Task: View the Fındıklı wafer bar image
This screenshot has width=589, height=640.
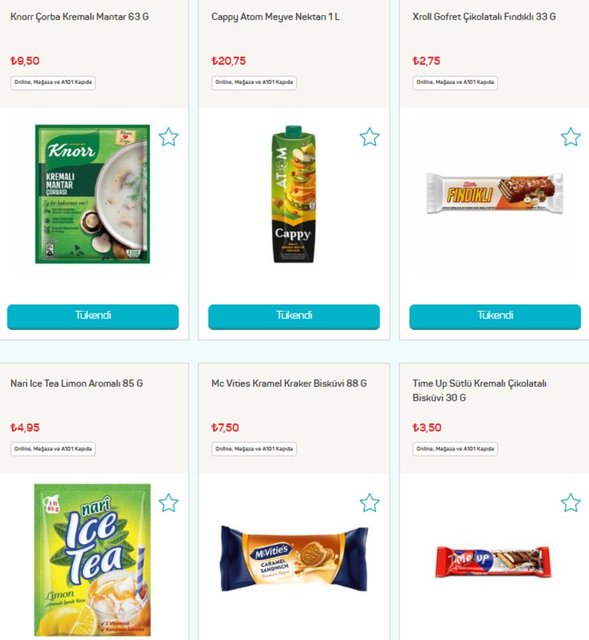Action: point(495,193)
